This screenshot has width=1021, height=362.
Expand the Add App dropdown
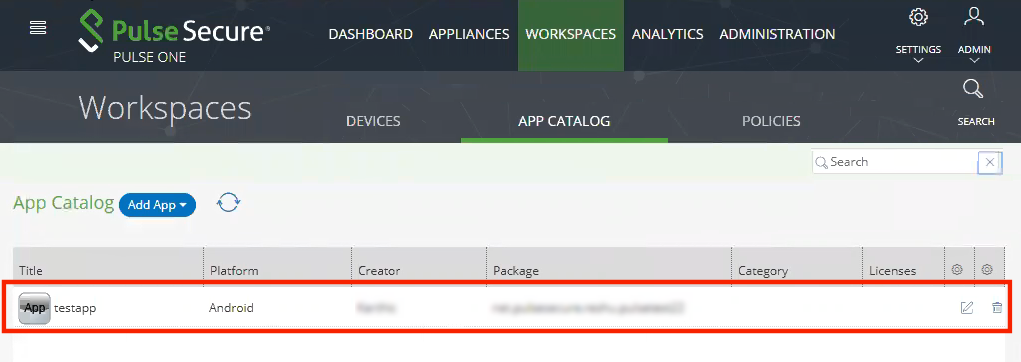(x=158, y=205)
